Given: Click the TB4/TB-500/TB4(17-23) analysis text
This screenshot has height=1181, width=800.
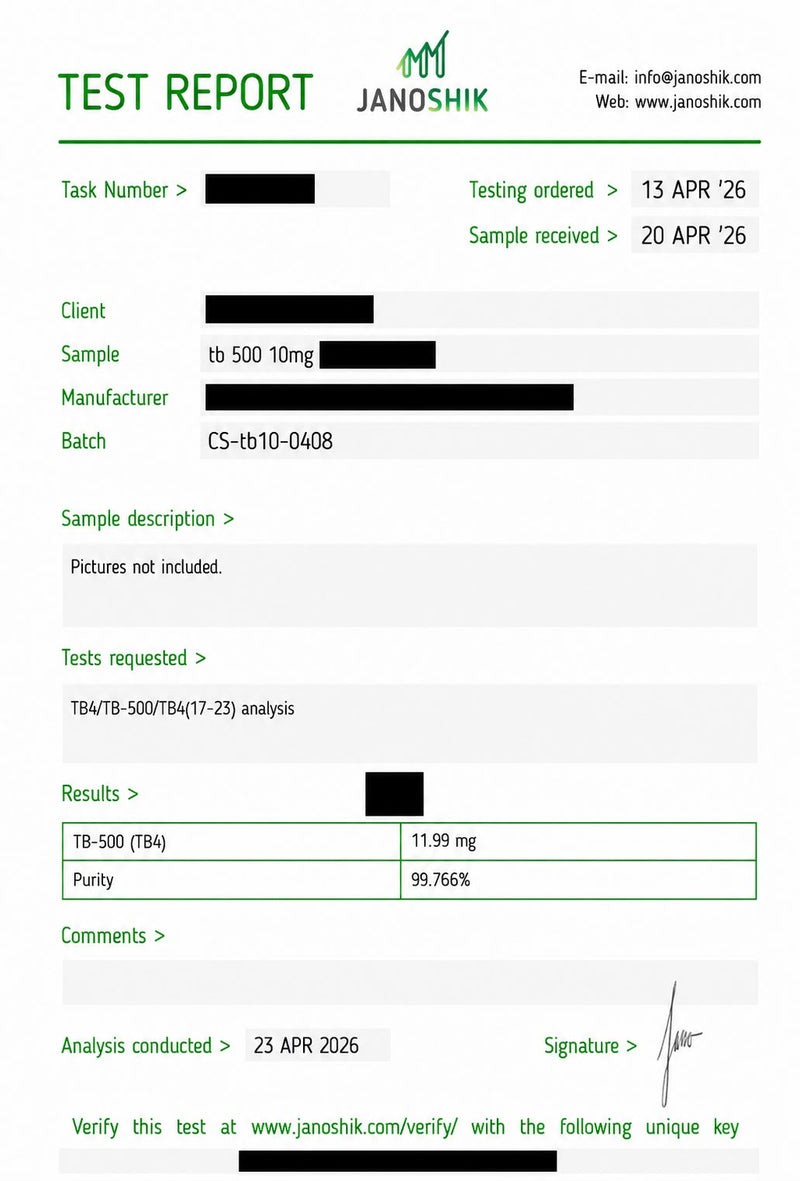Looking at the screenshot, I should tap(182, 709).
